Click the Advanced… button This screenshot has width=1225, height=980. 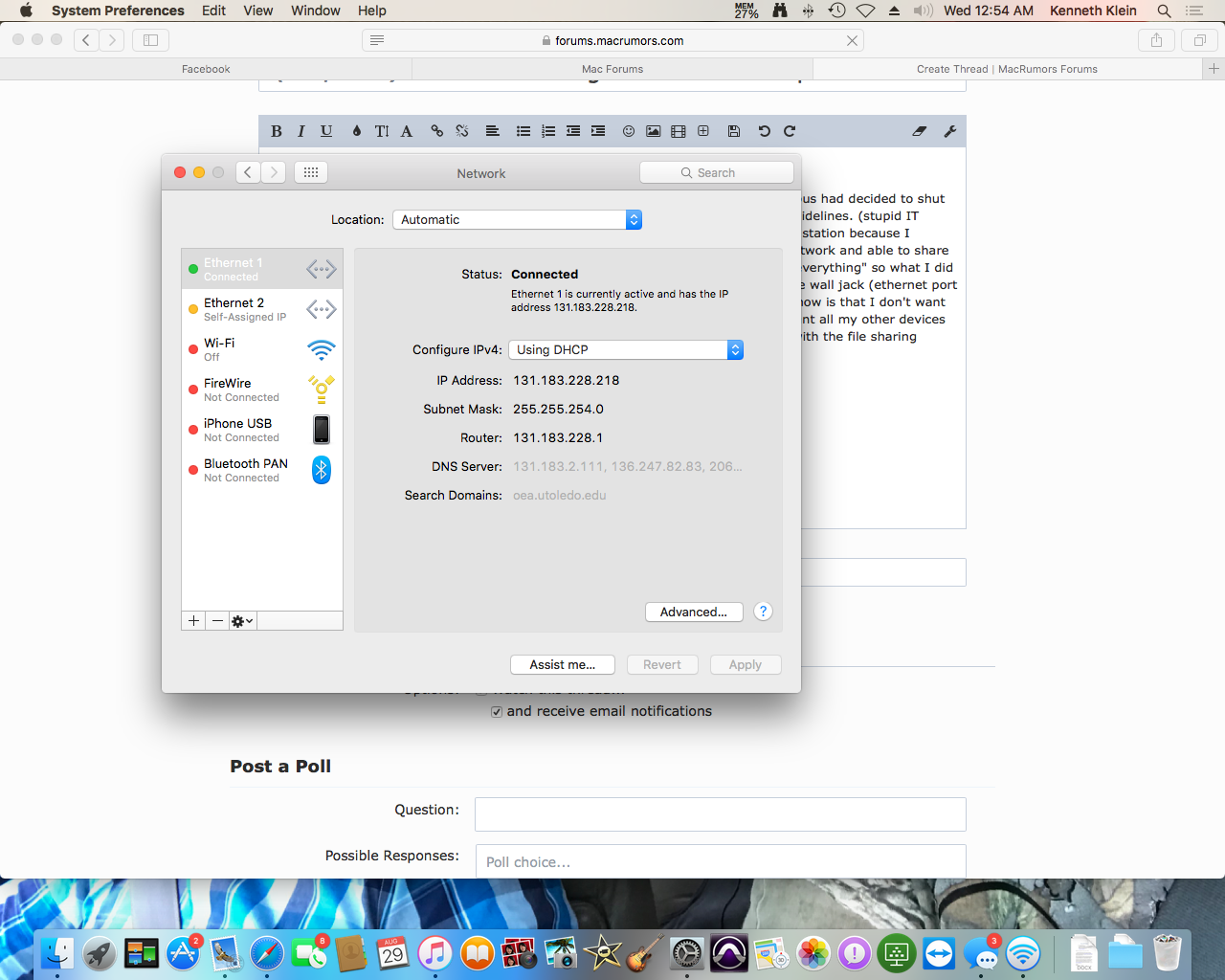coord(694,612)
